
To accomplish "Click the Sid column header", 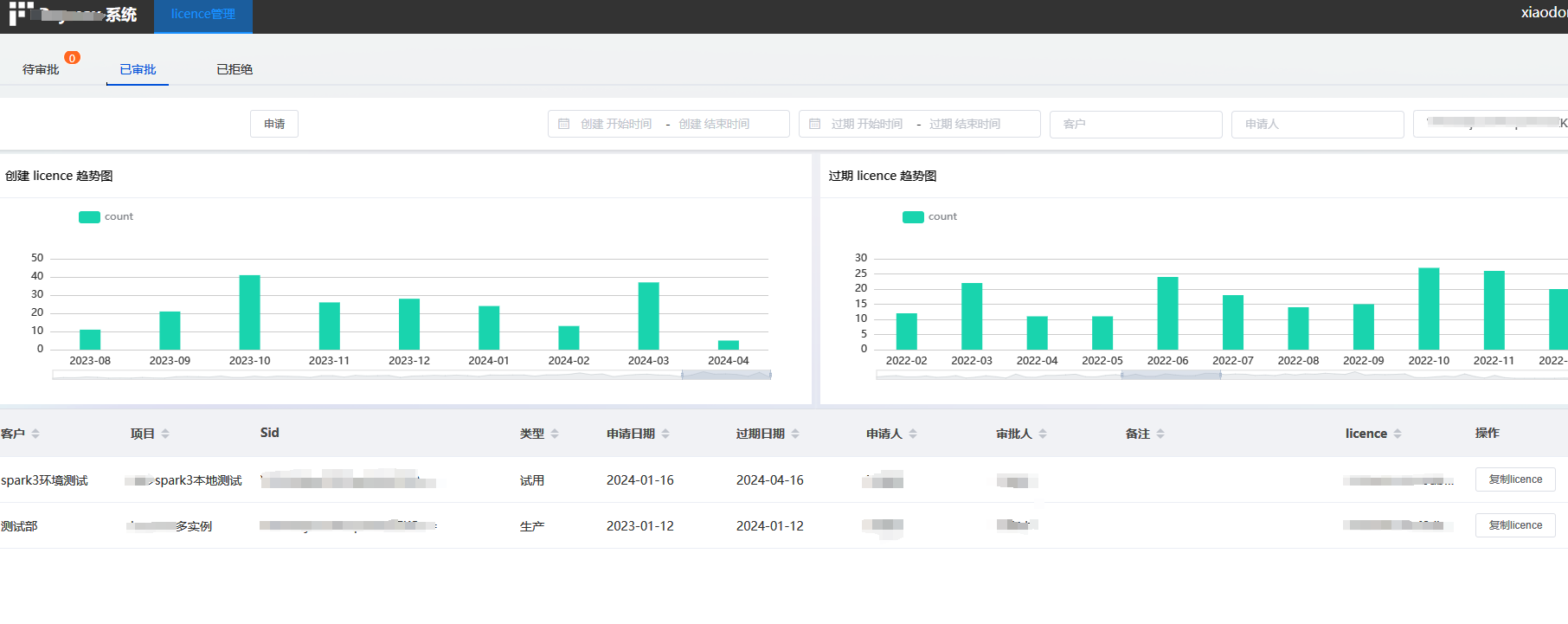I will [270, 433].
